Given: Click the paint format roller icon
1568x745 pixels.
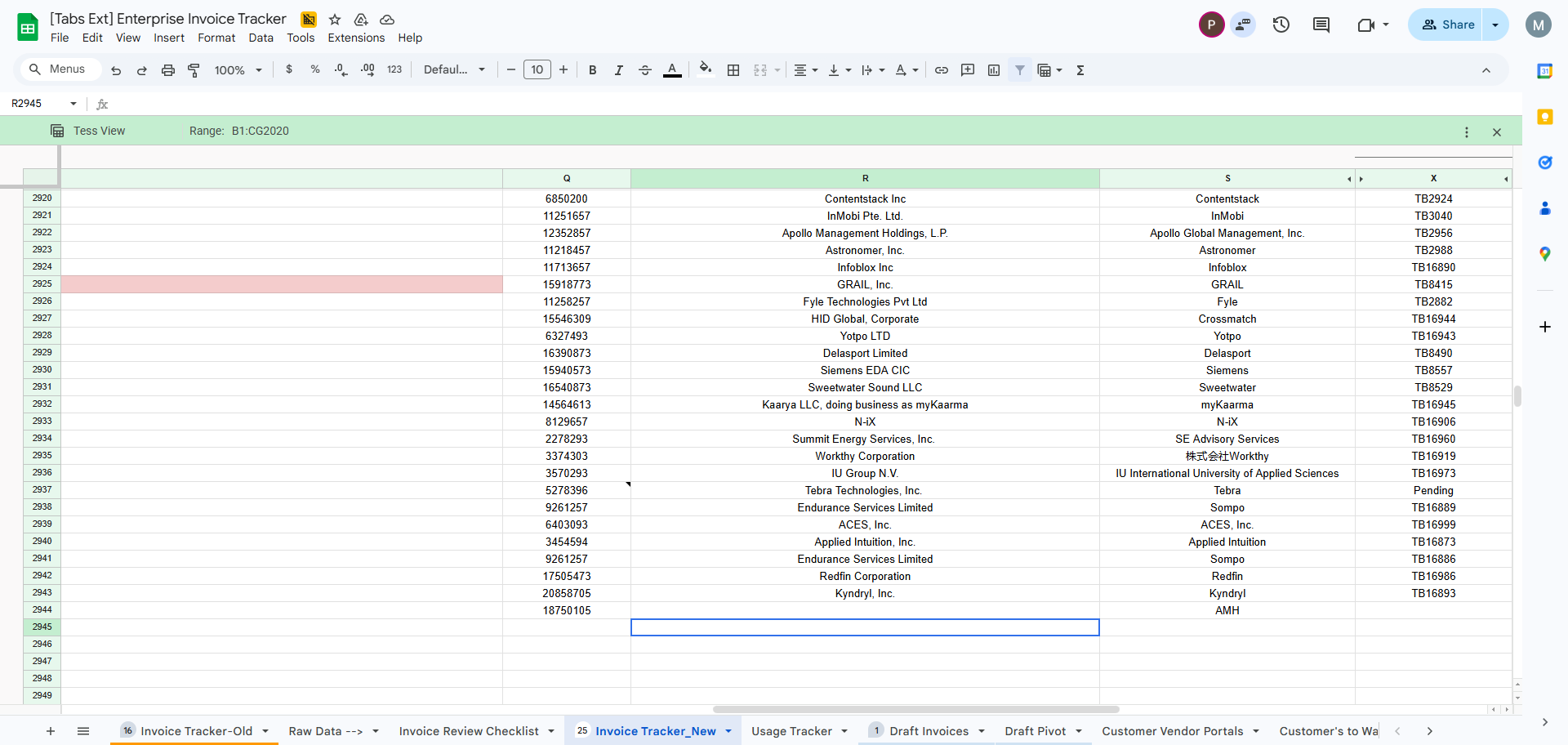Looking at the screenshot, I should pos(194,70).
